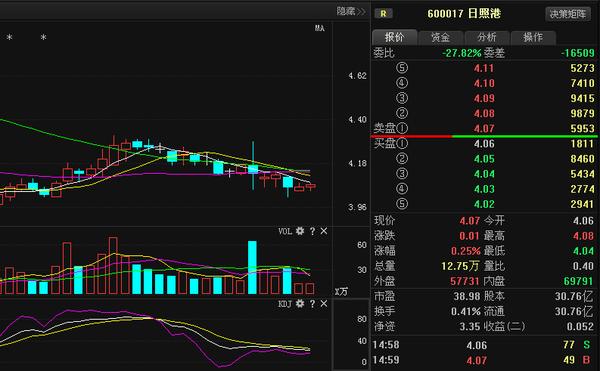
Task: Select 卖盘 level 1 price 4.07
Action: click(484, 128)
